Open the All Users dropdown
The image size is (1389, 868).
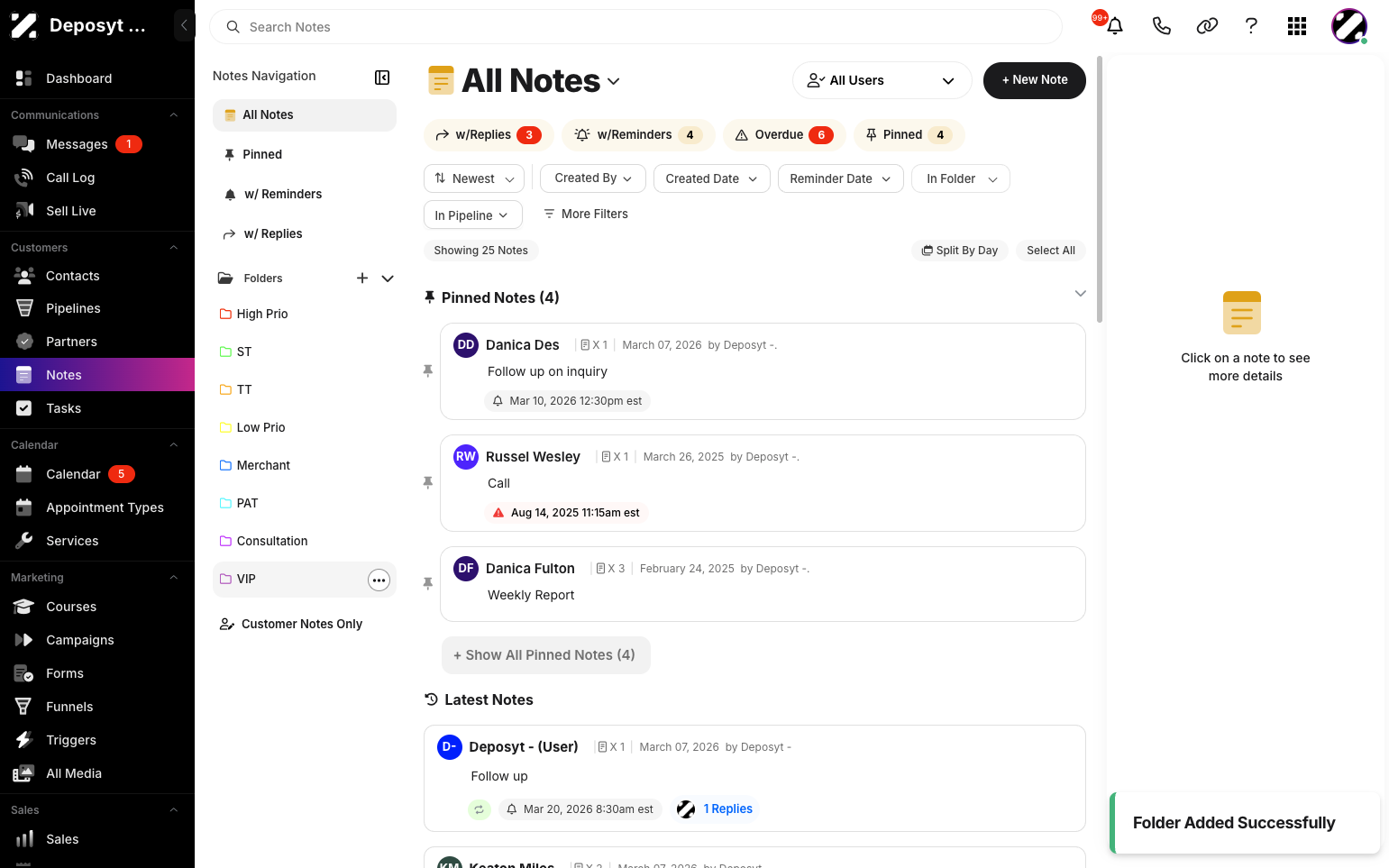pyautogui.click(x=882, y=80)
